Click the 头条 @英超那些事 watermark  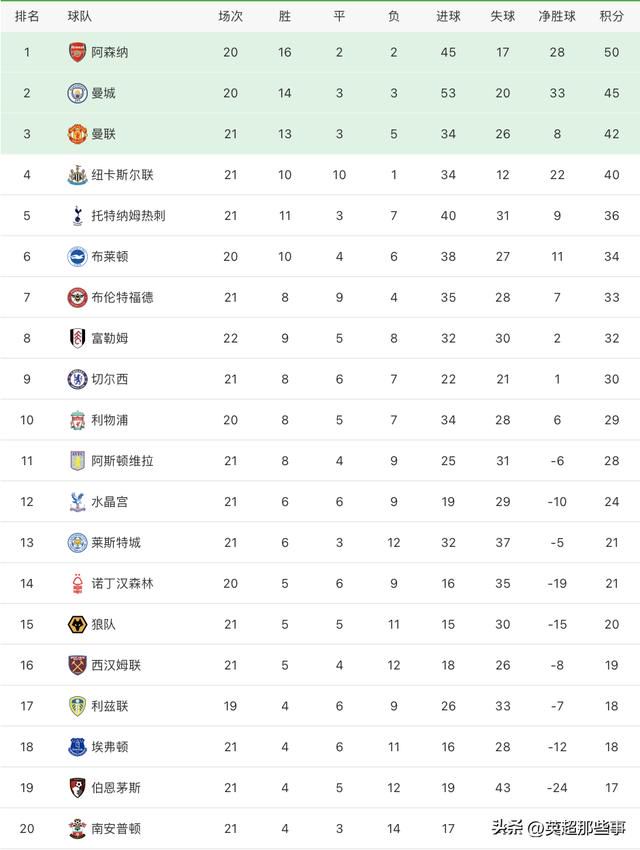click(559, 828)
